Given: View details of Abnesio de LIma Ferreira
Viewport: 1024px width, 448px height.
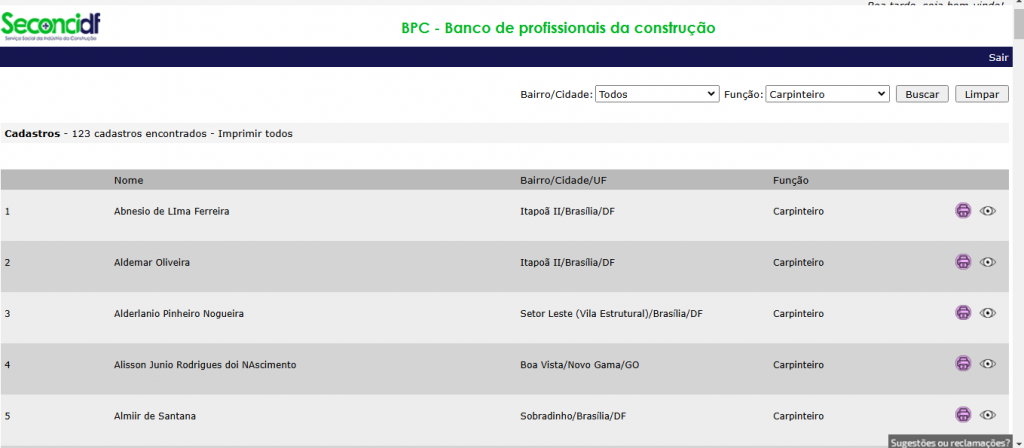Looking at the screenshot, I should pos(988,210).
